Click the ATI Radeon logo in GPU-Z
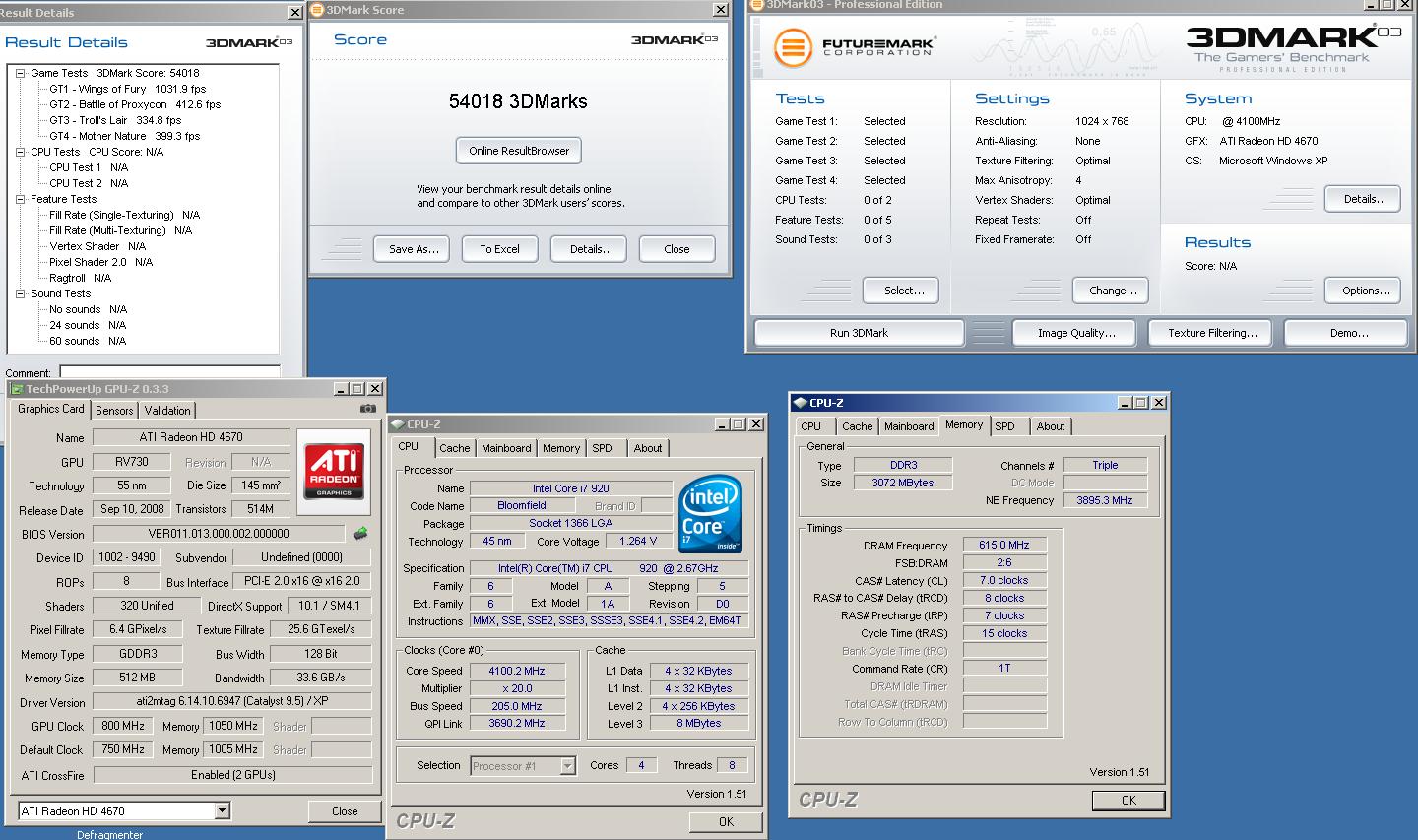 click(x=334, y=472)
